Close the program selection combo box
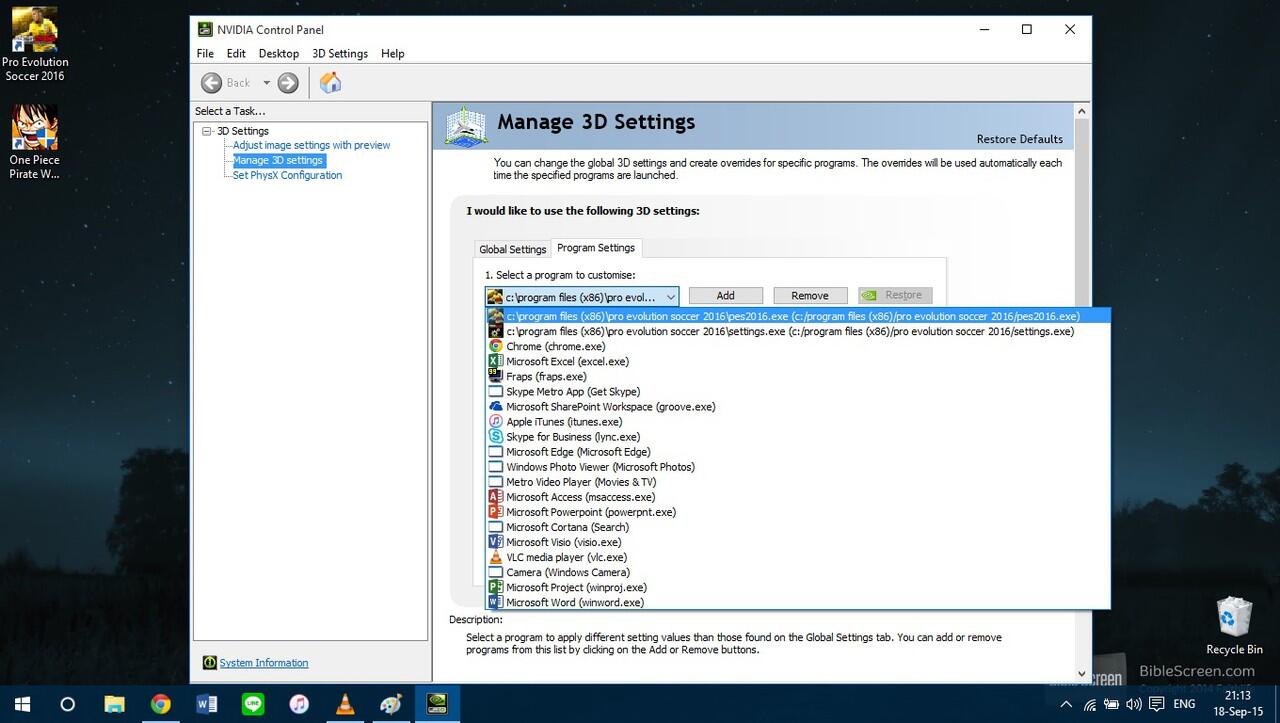Image resolution: width=1280 pixels, height=723 pixels. (x=670, y=297)
